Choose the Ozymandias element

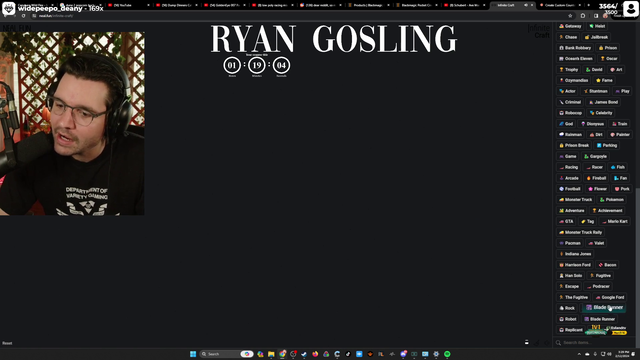[573, 80]
